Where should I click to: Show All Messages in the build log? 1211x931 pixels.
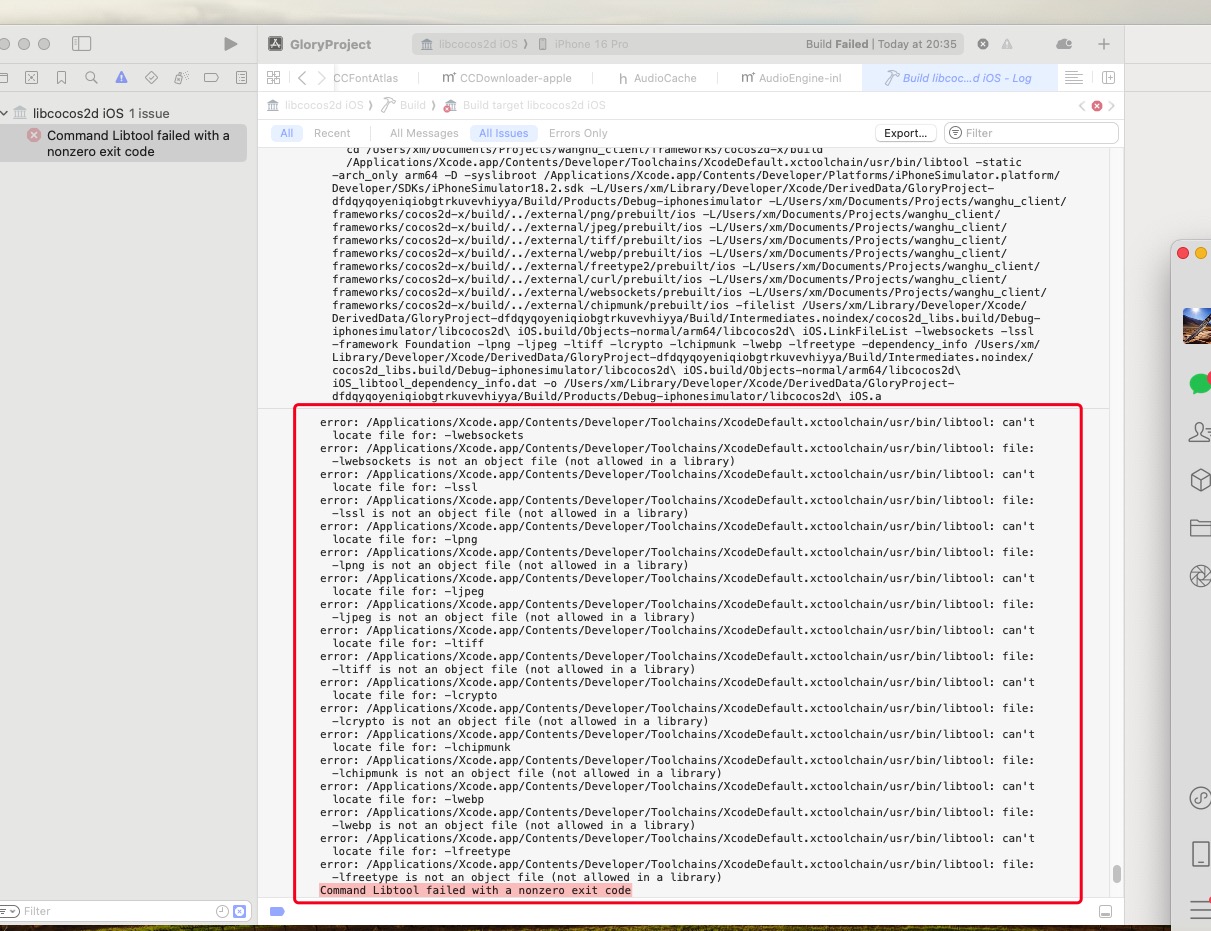coord(424,133)
